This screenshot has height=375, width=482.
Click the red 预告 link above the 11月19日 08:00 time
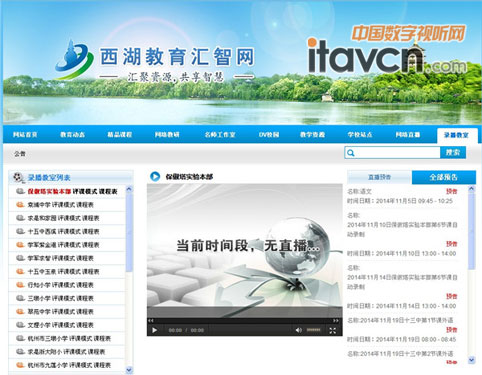click(x=452, y=330)
